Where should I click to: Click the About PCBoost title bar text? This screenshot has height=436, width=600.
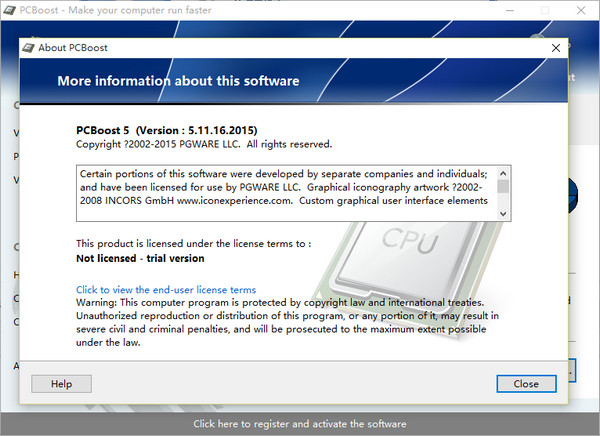(73, 48)
